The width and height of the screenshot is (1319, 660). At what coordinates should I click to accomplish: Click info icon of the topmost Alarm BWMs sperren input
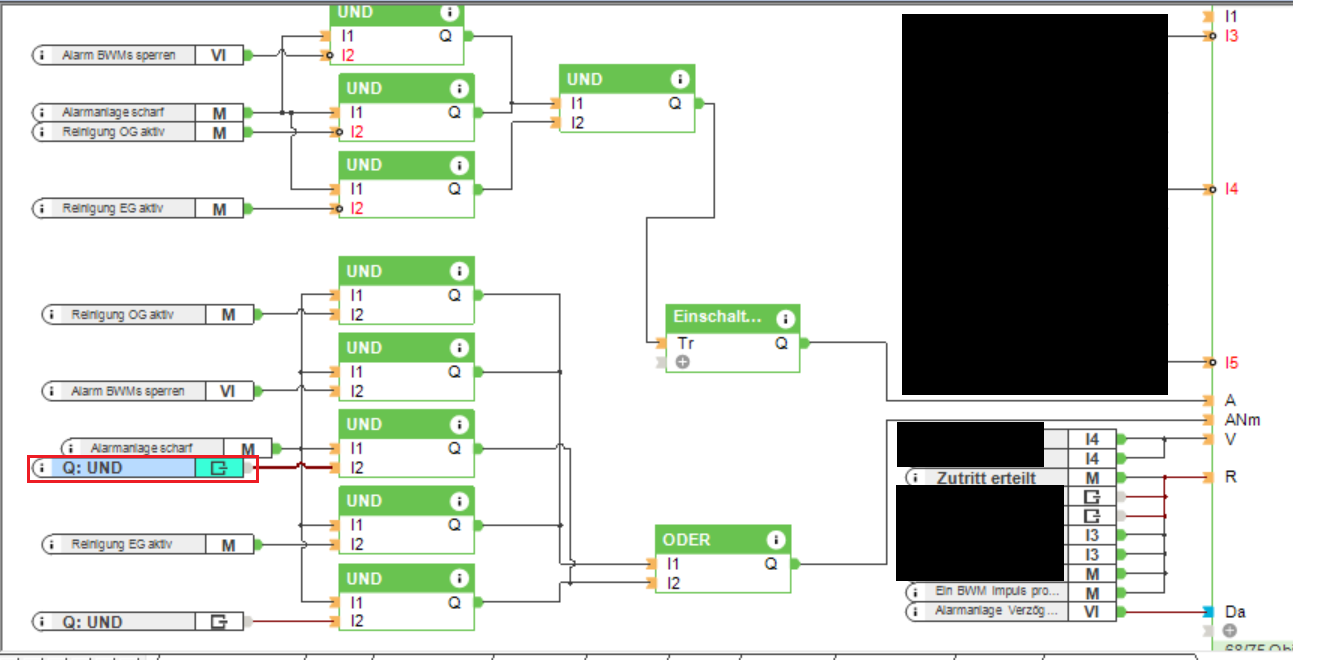(x=43, y=55)
